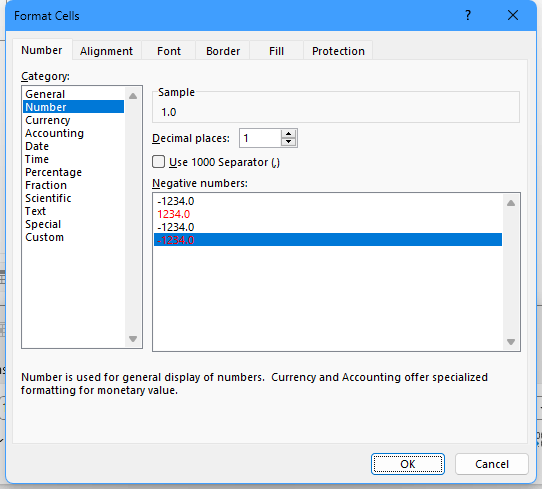Image resolution: width=542 pixels, height=489 pixels.
Task: Select the General category
Action: 73,94
